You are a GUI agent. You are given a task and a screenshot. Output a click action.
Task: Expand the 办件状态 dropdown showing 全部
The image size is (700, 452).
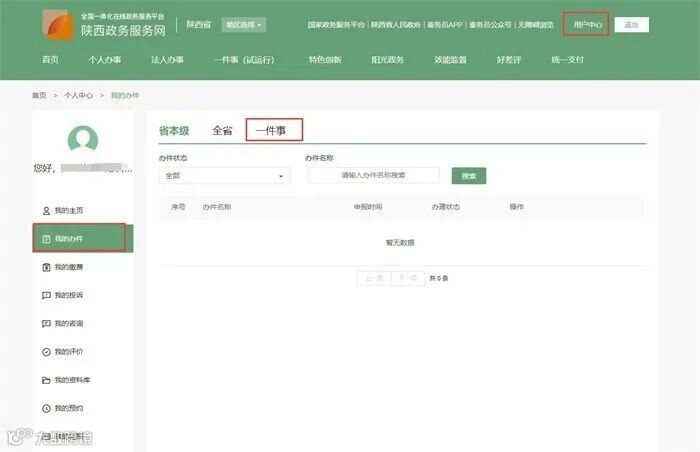(225, 176)
